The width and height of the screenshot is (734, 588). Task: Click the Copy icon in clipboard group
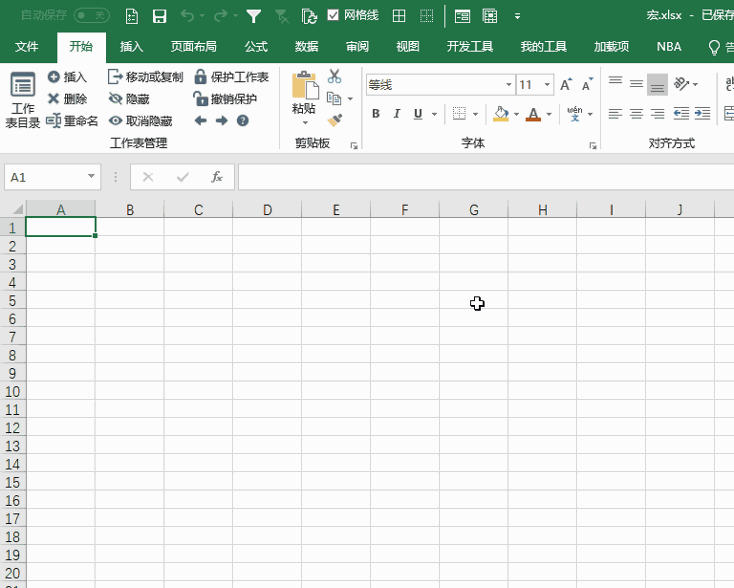pyautogui.click(x=334, y=98)
